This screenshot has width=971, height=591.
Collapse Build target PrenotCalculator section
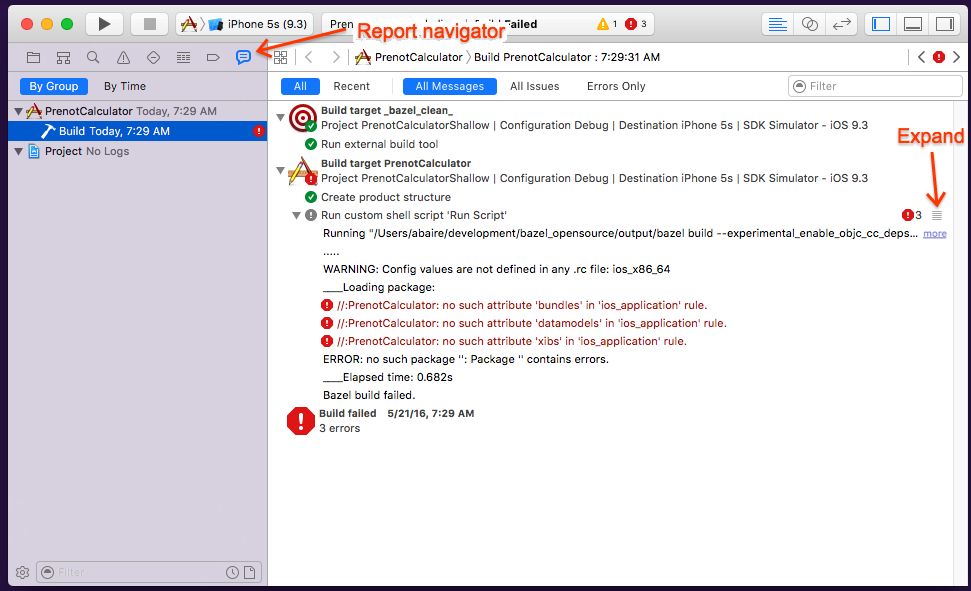[x=281, y=170]
